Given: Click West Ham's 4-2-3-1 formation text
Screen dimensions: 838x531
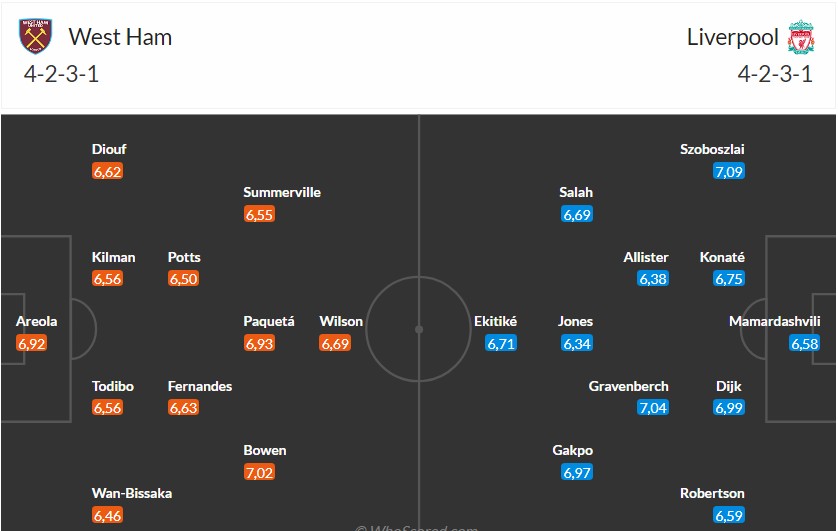Looking at the screenshot, I should point(59,74).
